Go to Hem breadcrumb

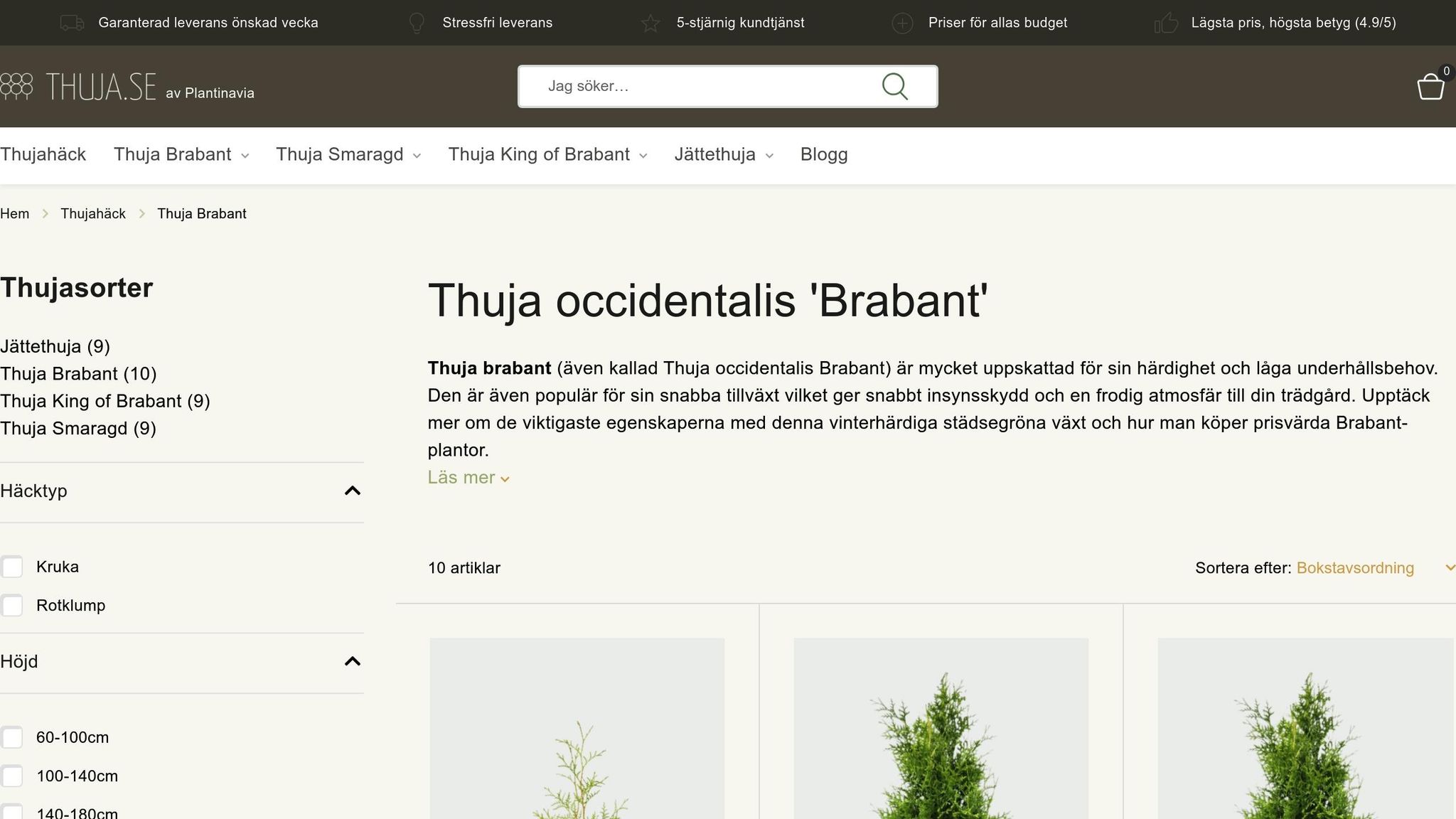15,214
